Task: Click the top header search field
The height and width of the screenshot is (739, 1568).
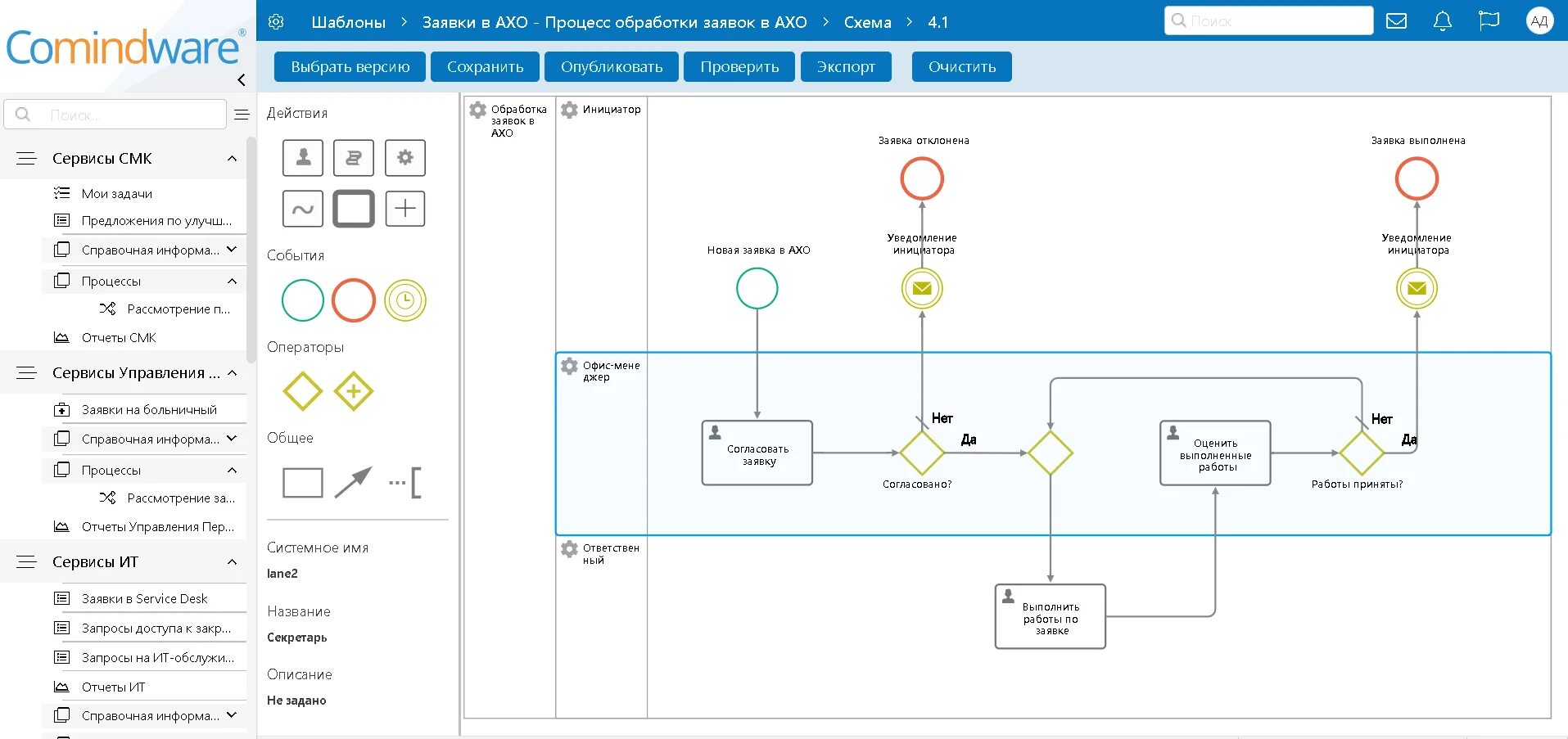Action: click(1268, 20)
